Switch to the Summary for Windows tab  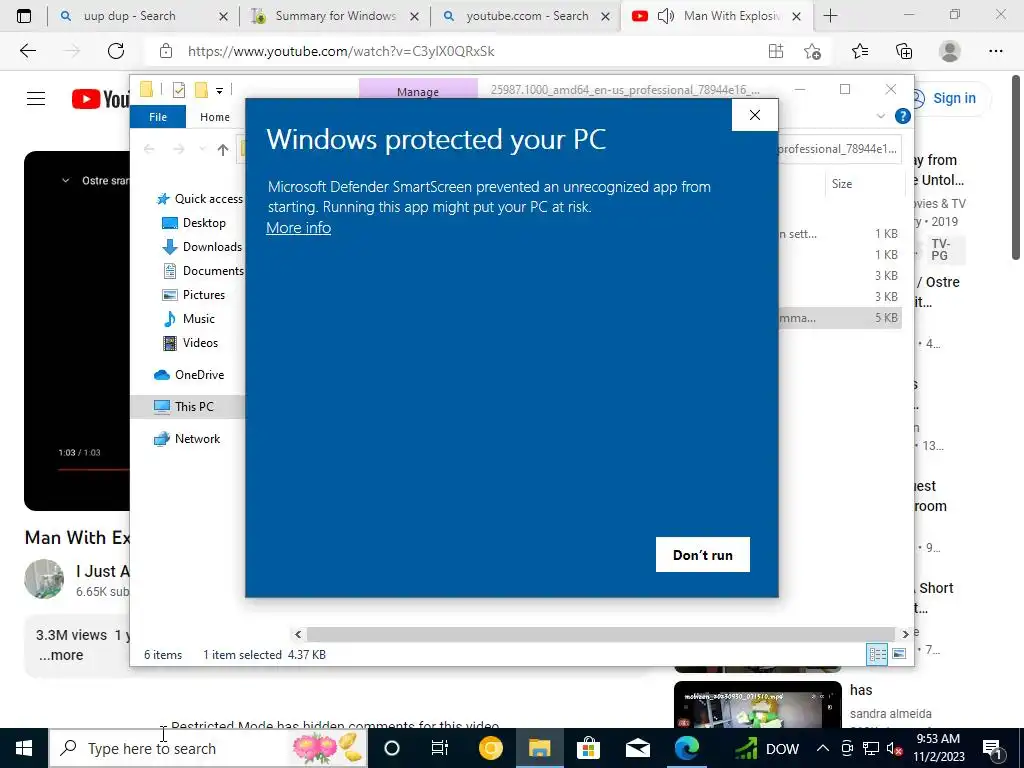[336, 16]
